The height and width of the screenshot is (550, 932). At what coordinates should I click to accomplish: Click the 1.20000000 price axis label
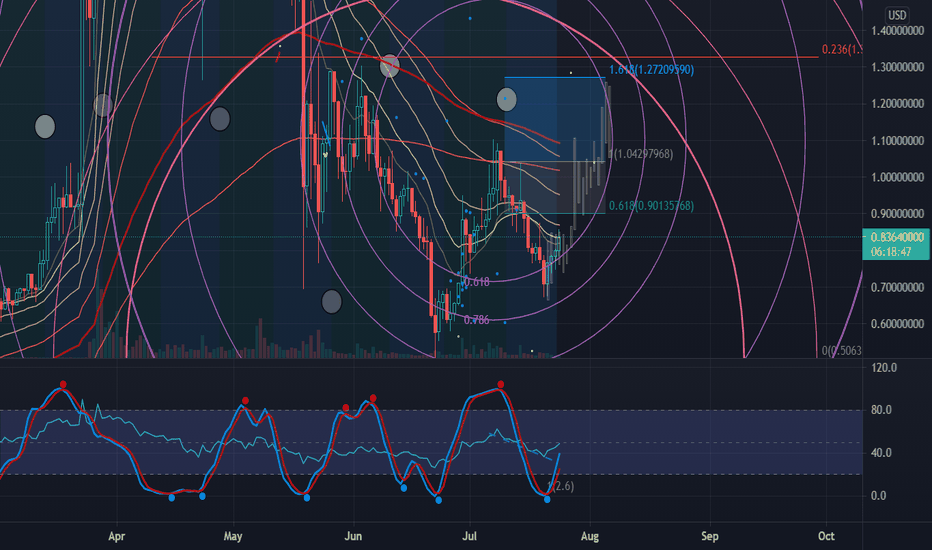click(x=897, y=104)
